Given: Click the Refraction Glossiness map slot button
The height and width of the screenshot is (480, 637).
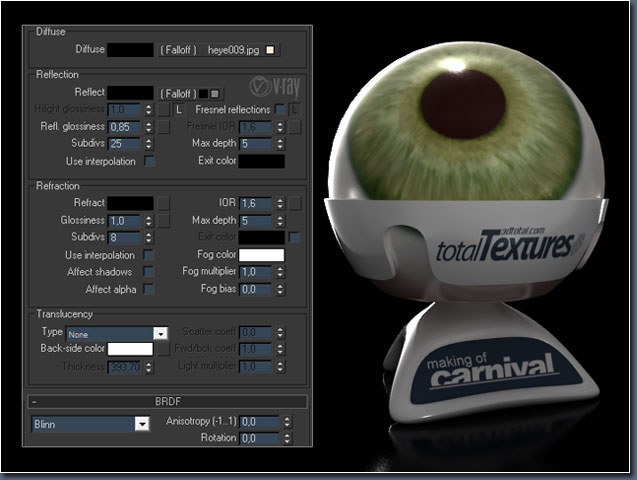Looking at the screenshot, I should click(164, 221).
